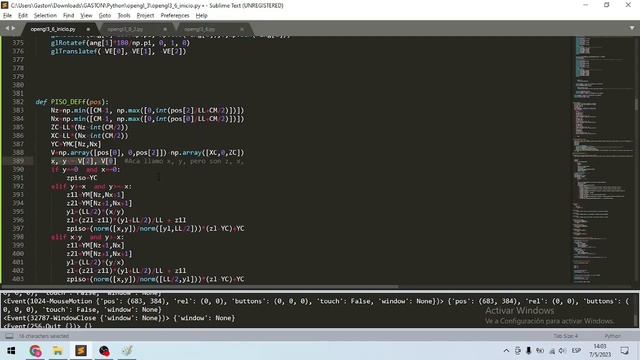
Task: Close the third file tab
Action: 242,29
